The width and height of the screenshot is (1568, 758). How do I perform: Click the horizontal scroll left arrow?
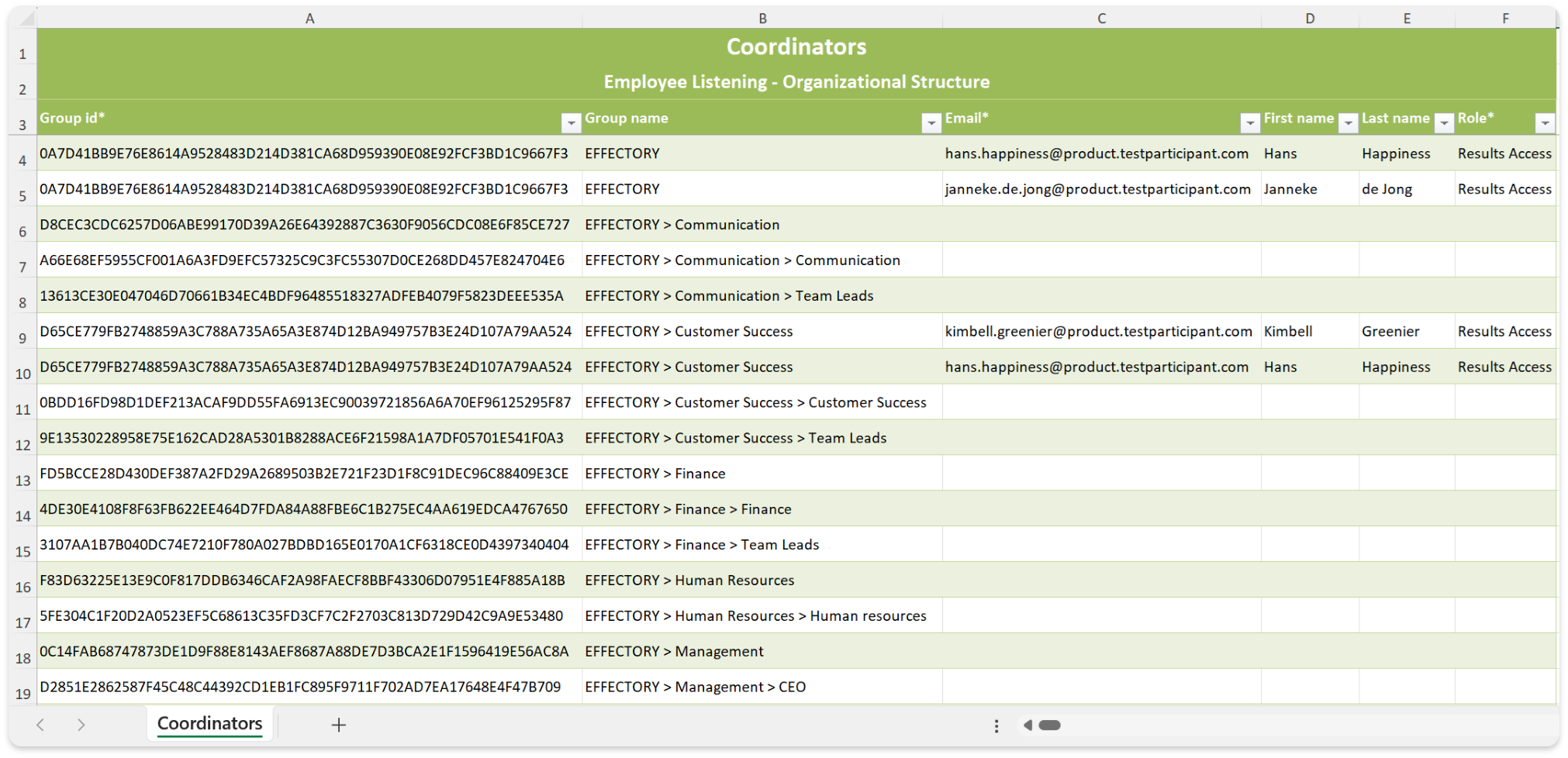point(1027,725)
